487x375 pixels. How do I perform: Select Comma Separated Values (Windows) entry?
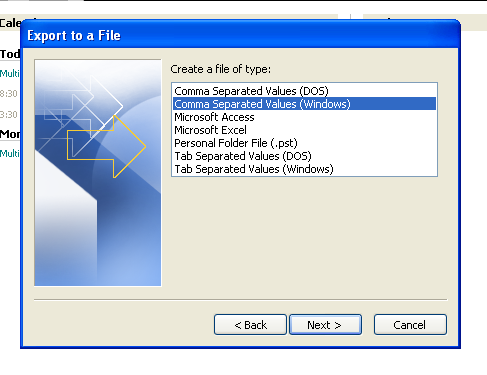[304, 104]
